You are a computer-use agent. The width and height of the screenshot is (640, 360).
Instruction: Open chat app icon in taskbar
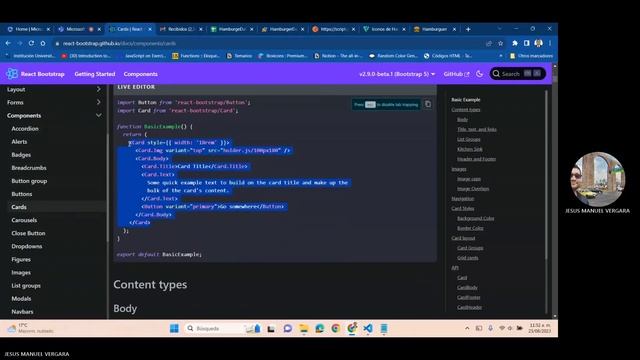[287, 328]
